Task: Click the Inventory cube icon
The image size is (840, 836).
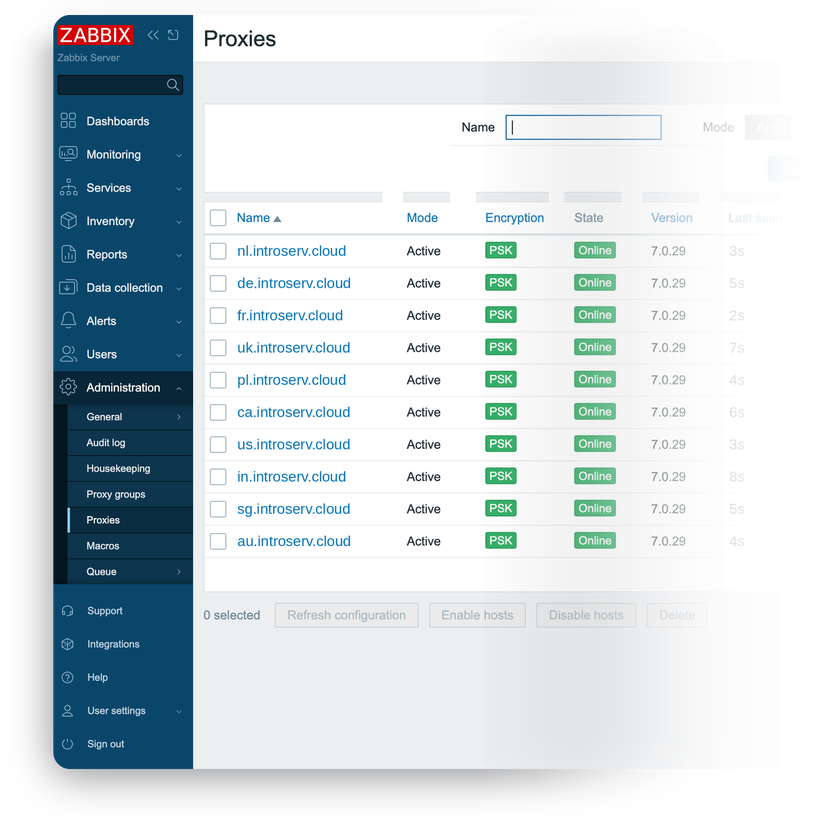Action: [x=69, y=221]
